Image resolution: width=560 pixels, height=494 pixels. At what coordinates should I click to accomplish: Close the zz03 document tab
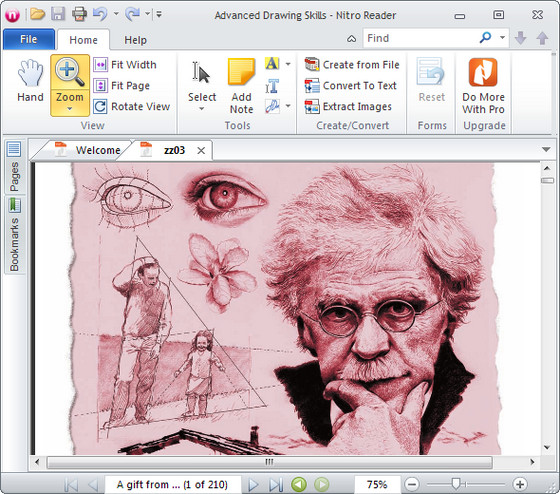pos(201,150)
